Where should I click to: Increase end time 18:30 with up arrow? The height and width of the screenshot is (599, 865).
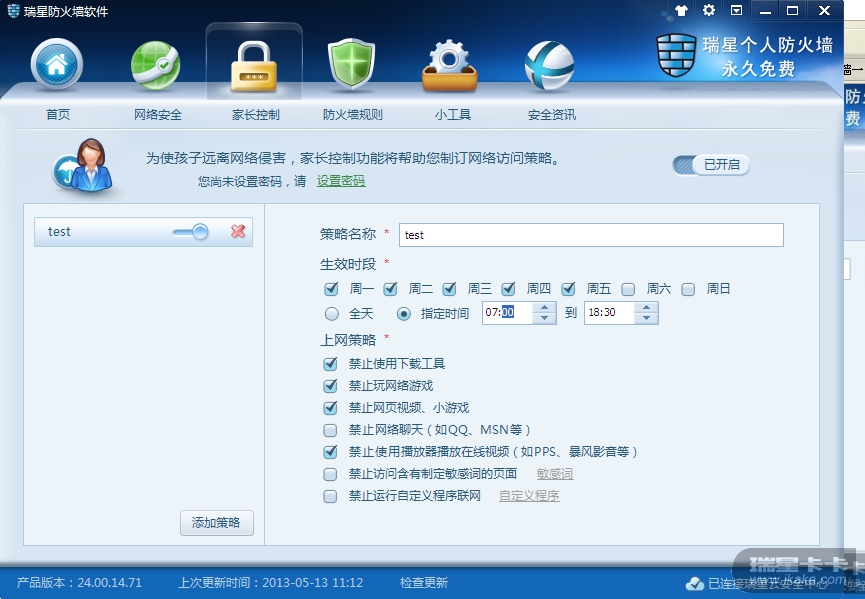[646, 307]
